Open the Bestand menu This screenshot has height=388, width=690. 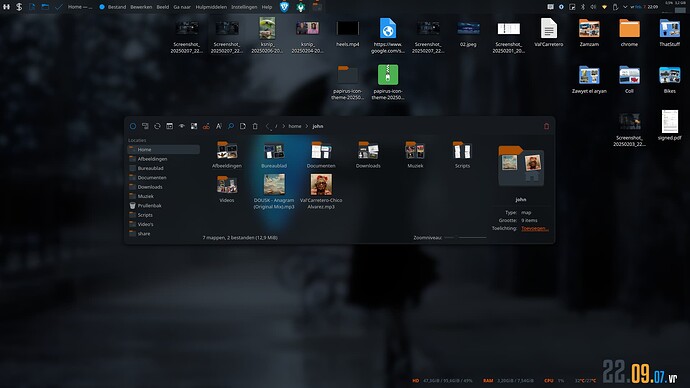click(117, 7)
